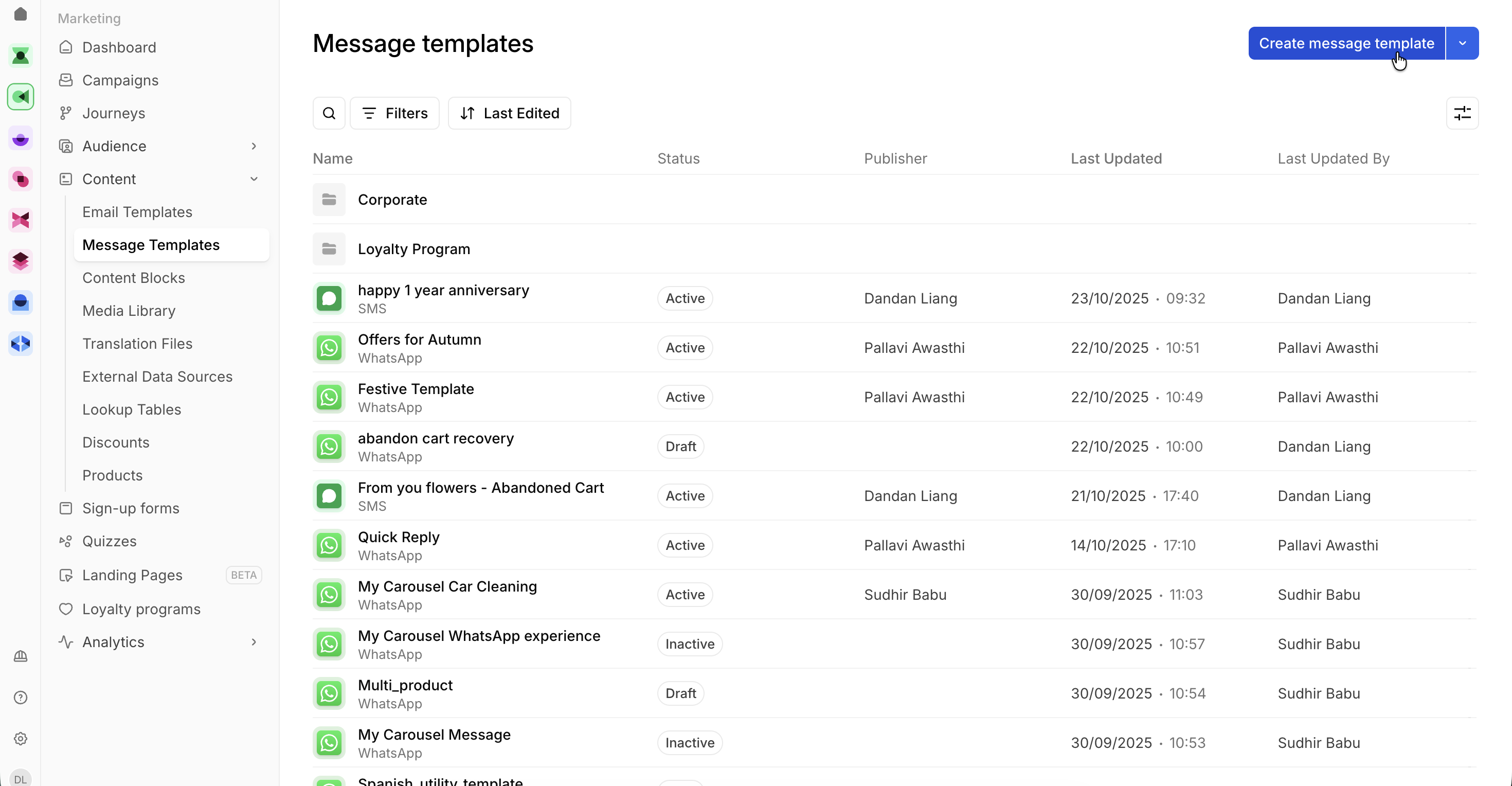This screenshot has height=786, width=1512.
Task: Click the home icon in left rail
Action: pos(21,14)
